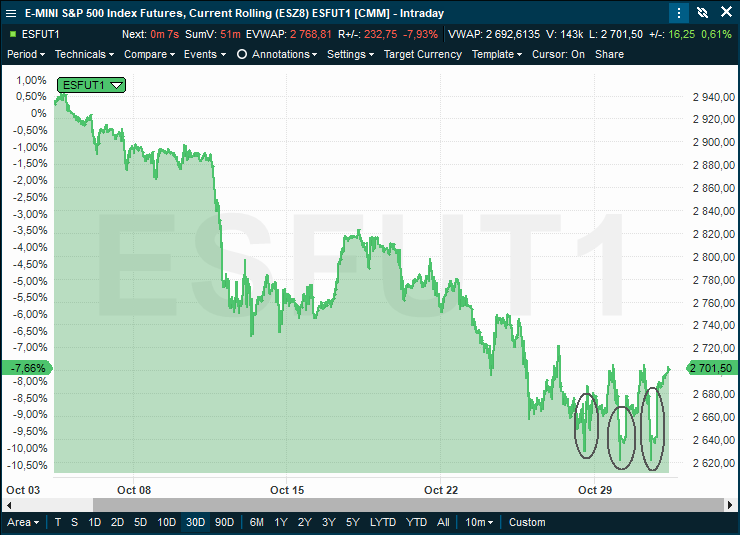
Task: Select the 2Y time range
Action: 304,522
